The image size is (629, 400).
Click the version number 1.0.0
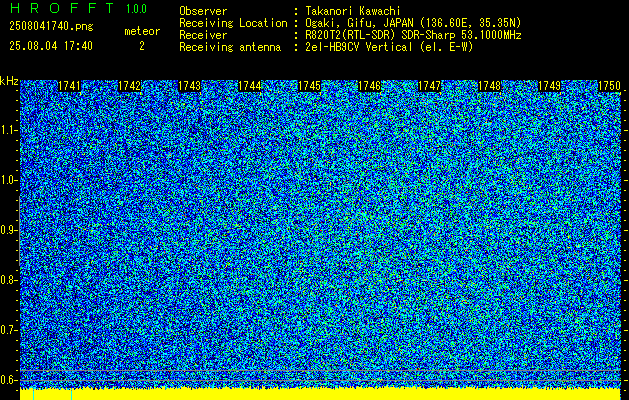pyautogui.click(x=136, y=9)
